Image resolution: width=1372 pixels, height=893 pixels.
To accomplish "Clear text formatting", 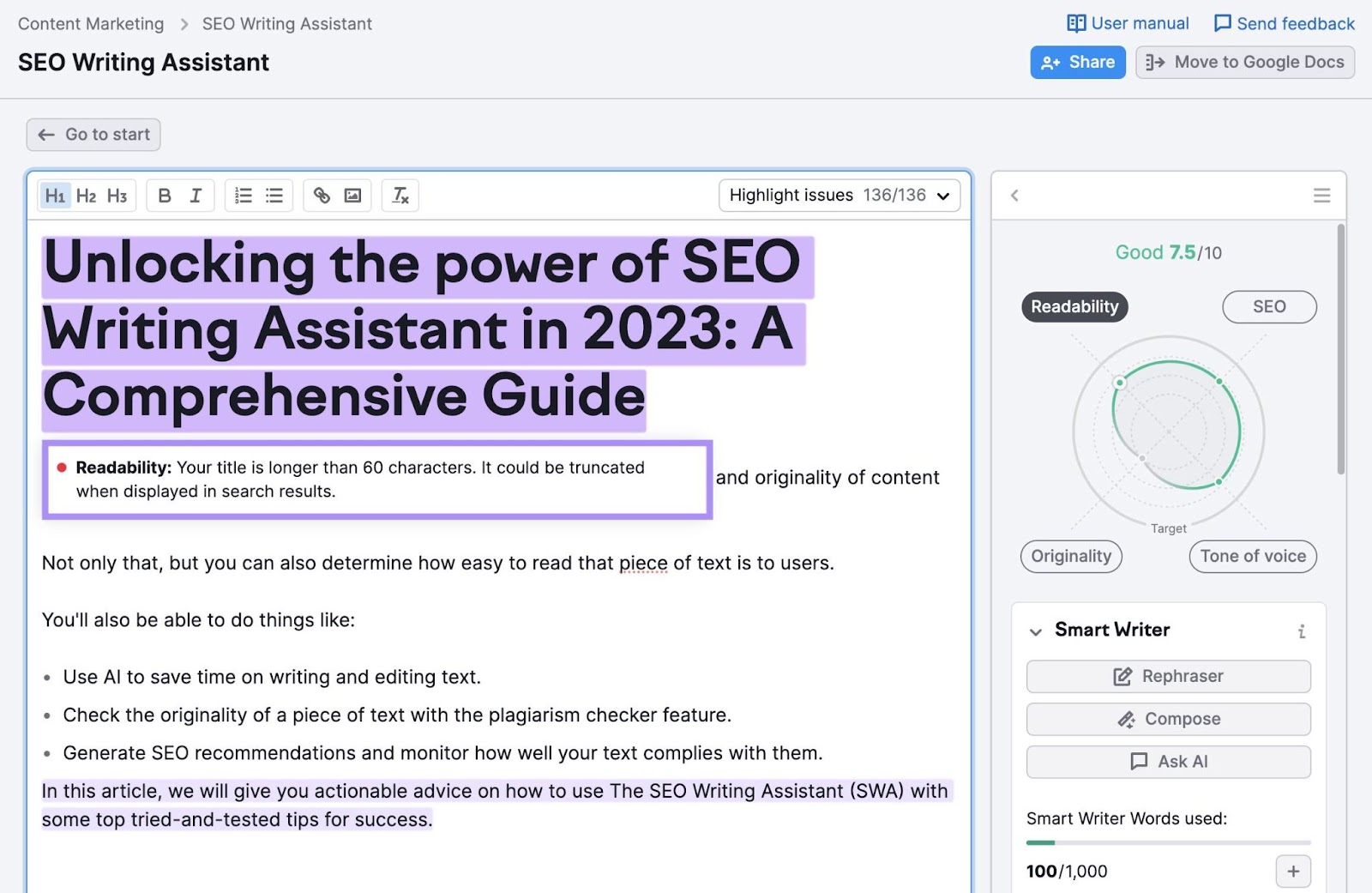I will click(400, 196).
